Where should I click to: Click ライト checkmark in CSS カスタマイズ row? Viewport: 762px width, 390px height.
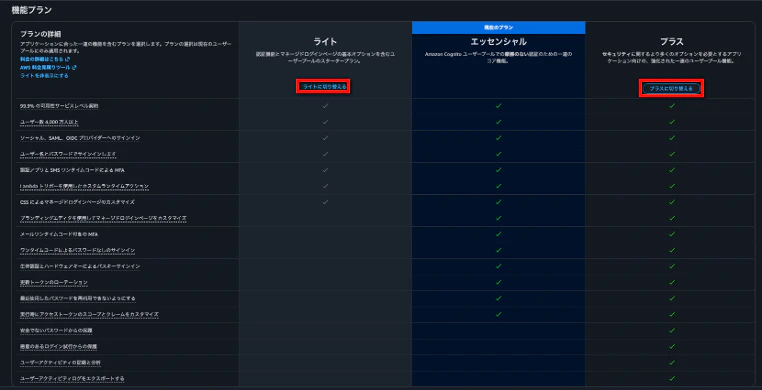click(326, 202)
